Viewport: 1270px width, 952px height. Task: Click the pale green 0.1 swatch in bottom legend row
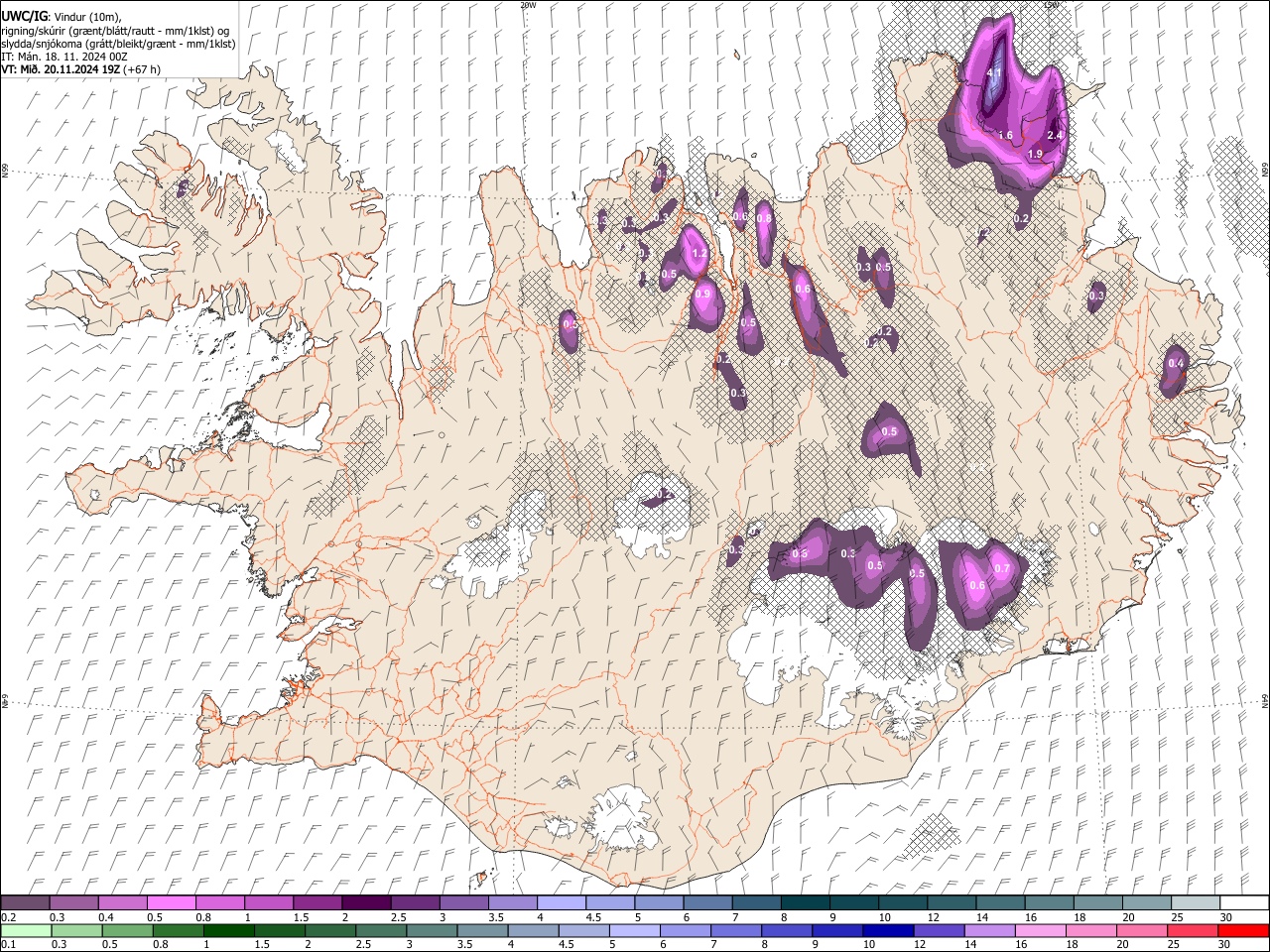pyautogui.click(x=26, y=931)
